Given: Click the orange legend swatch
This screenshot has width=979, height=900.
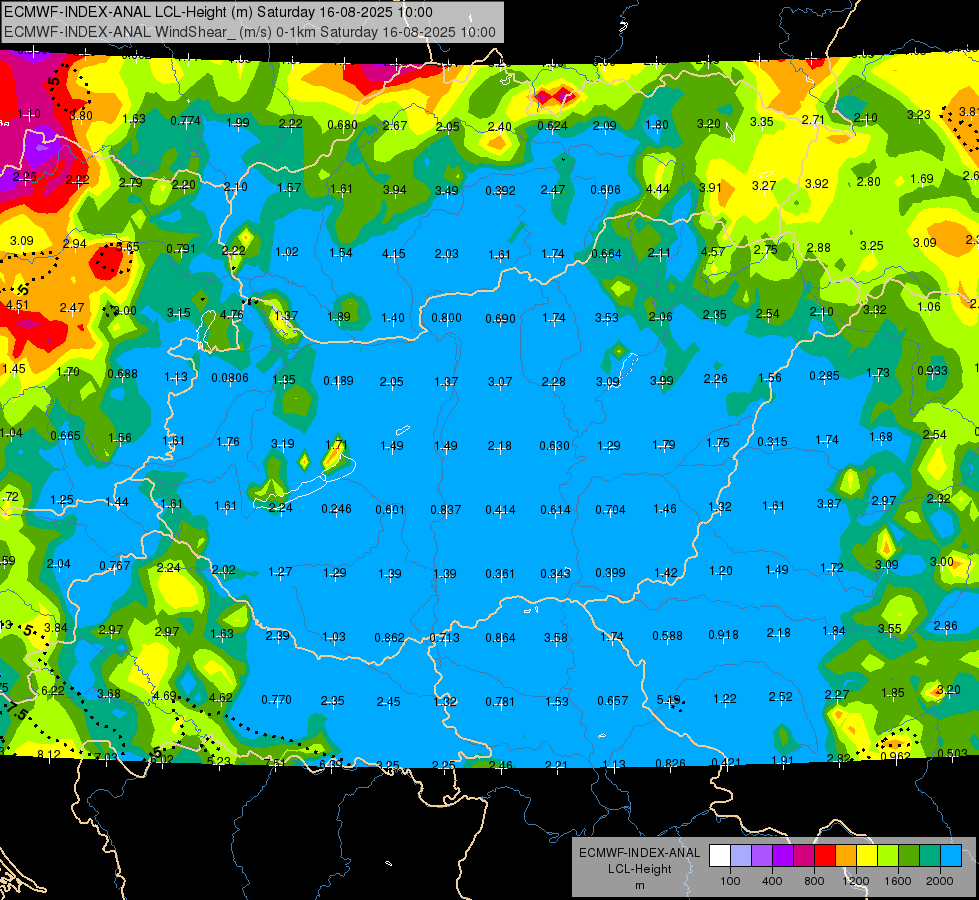Looking at the screenshot, I should tap(846, 855).
